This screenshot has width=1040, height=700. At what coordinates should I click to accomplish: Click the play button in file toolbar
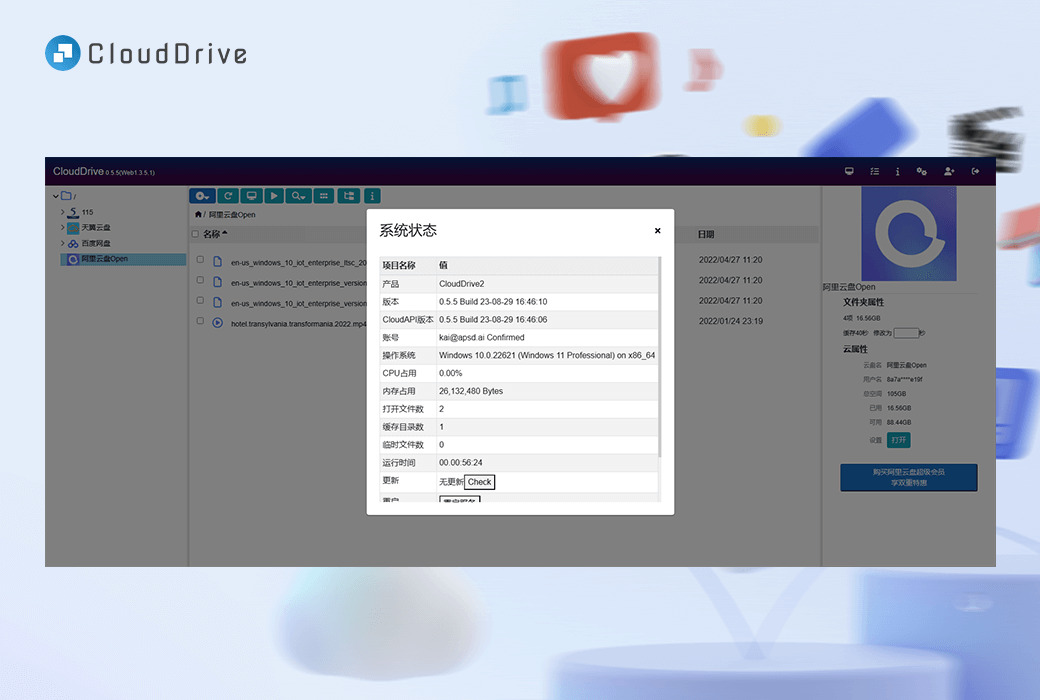click(273, 196)
